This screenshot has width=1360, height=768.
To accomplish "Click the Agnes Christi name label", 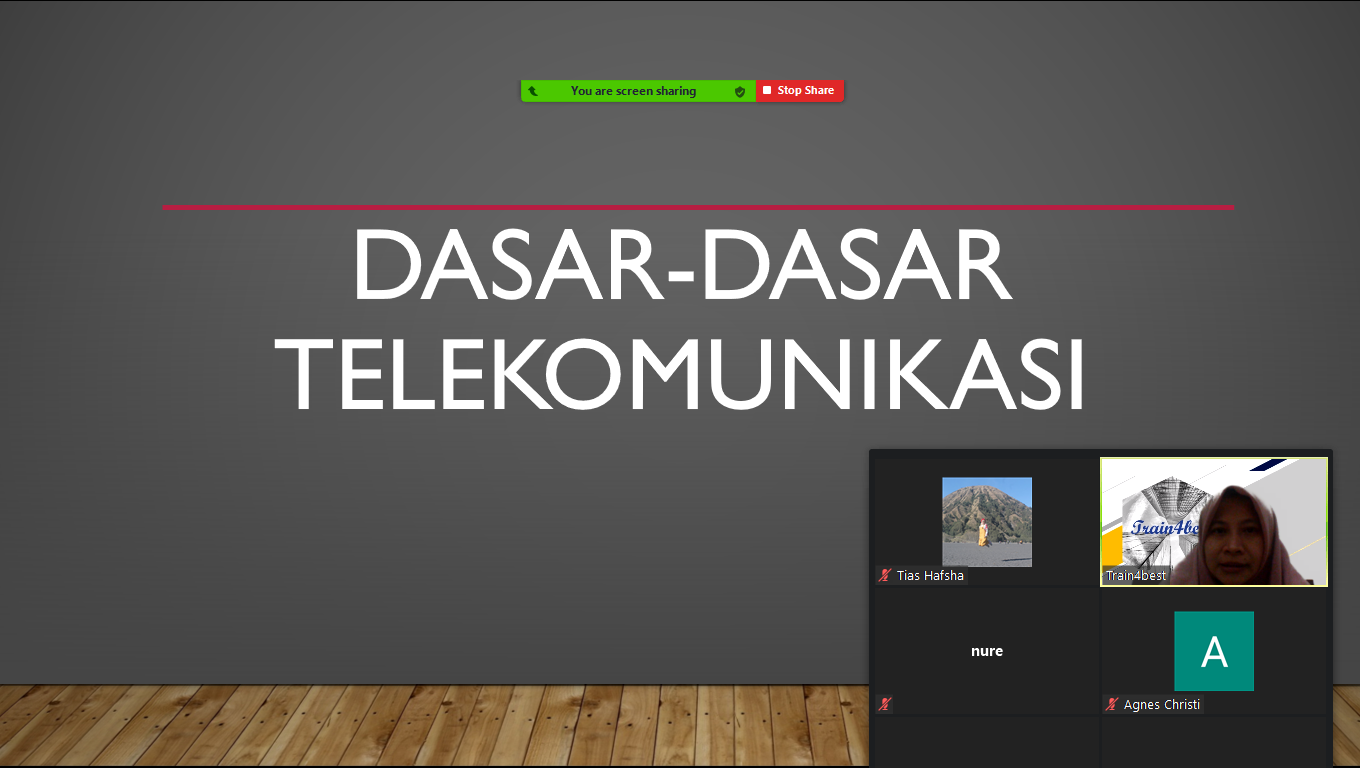I will click(x=1161, y=705).
